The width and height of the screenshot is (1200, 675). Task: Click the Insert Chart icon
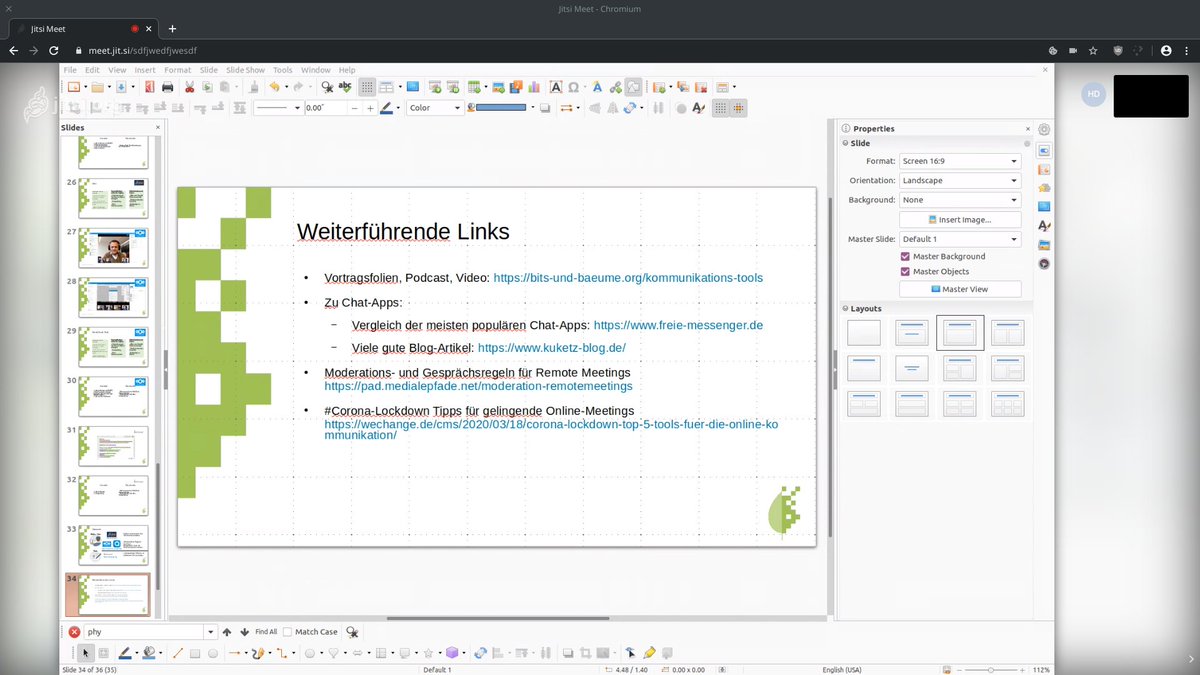click(534, 87)
